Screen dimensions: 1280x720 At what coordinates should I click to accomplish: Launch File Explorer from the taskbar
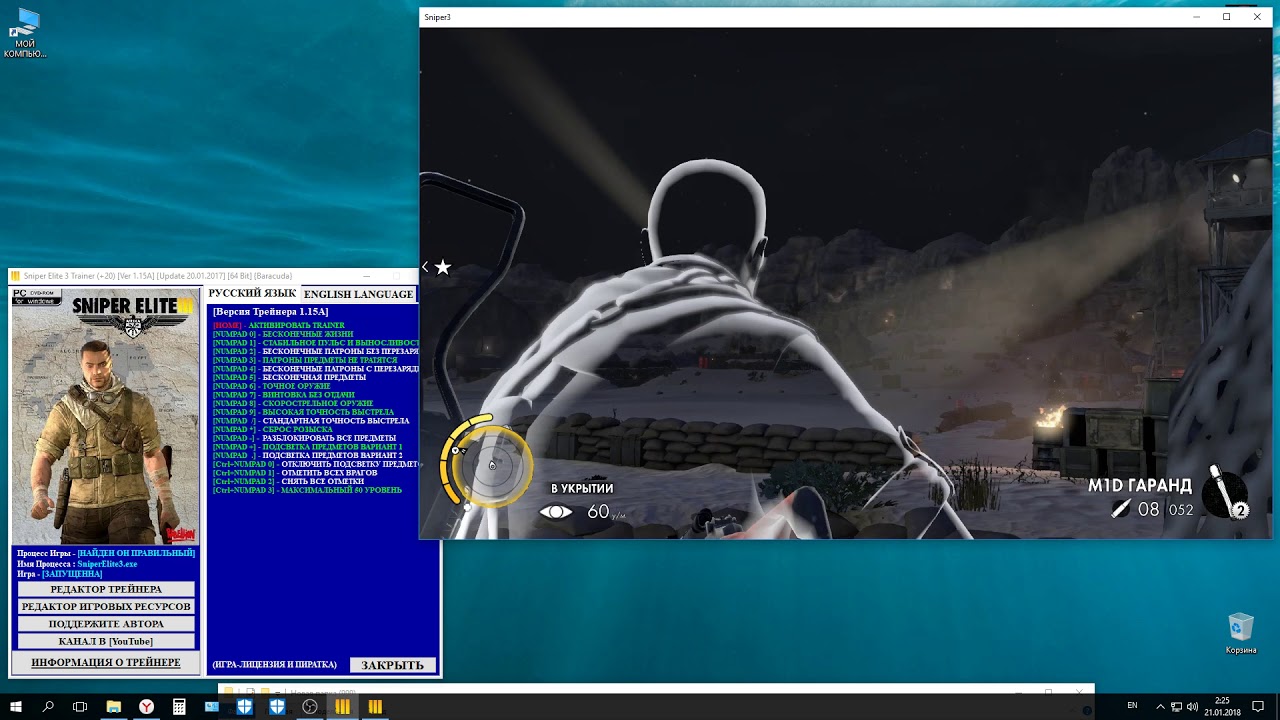pyautogui.click(x=114, y=706)
